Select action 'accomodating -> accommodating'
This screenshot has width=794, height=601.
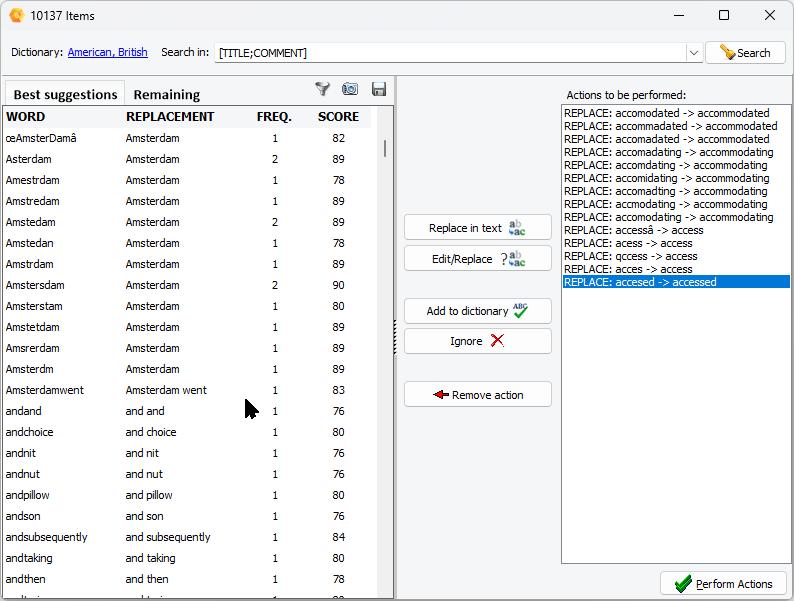[x=676, y=217]
